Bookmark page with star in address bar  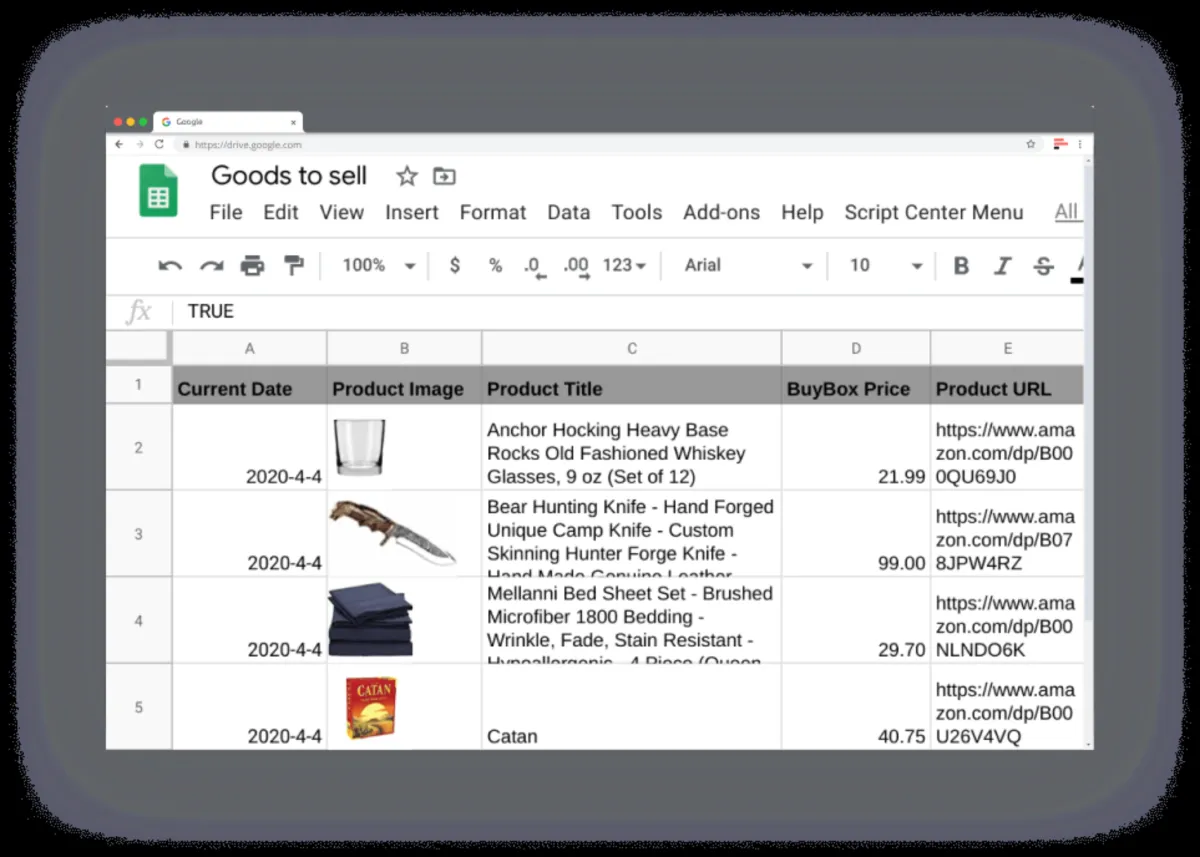click(x=1030, y=144)
